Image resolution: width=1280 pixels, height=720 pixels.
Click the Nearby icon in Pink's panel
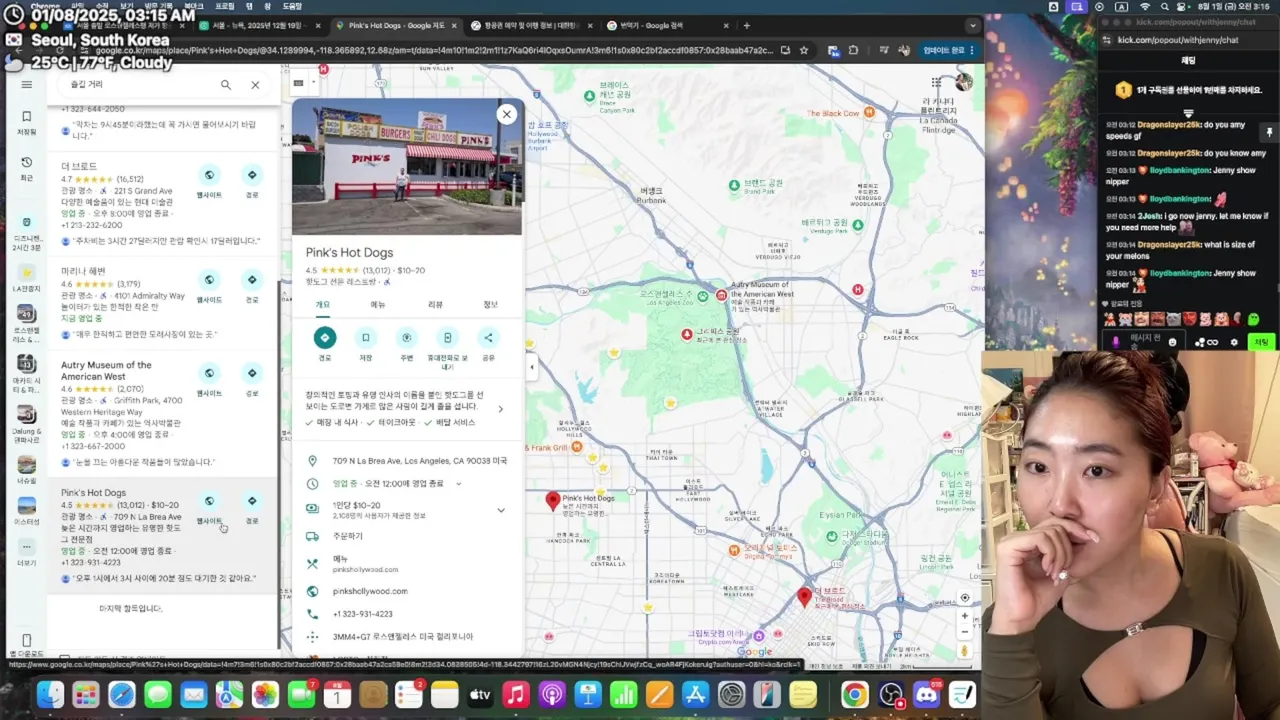click(406, 338)
